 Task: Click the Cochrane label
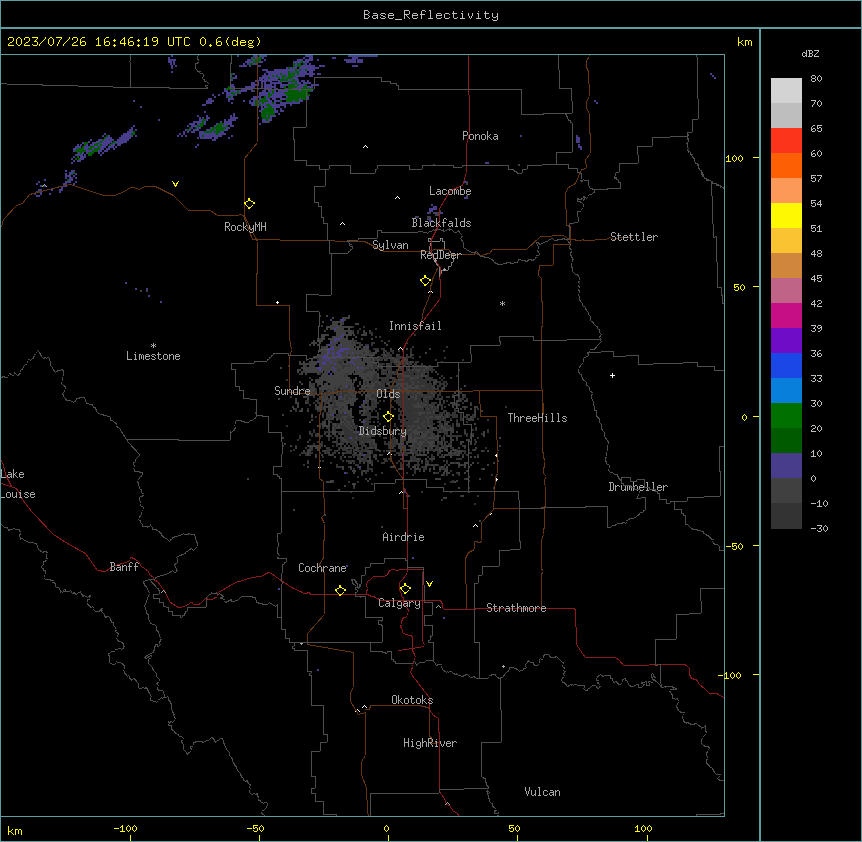(322, 568)
